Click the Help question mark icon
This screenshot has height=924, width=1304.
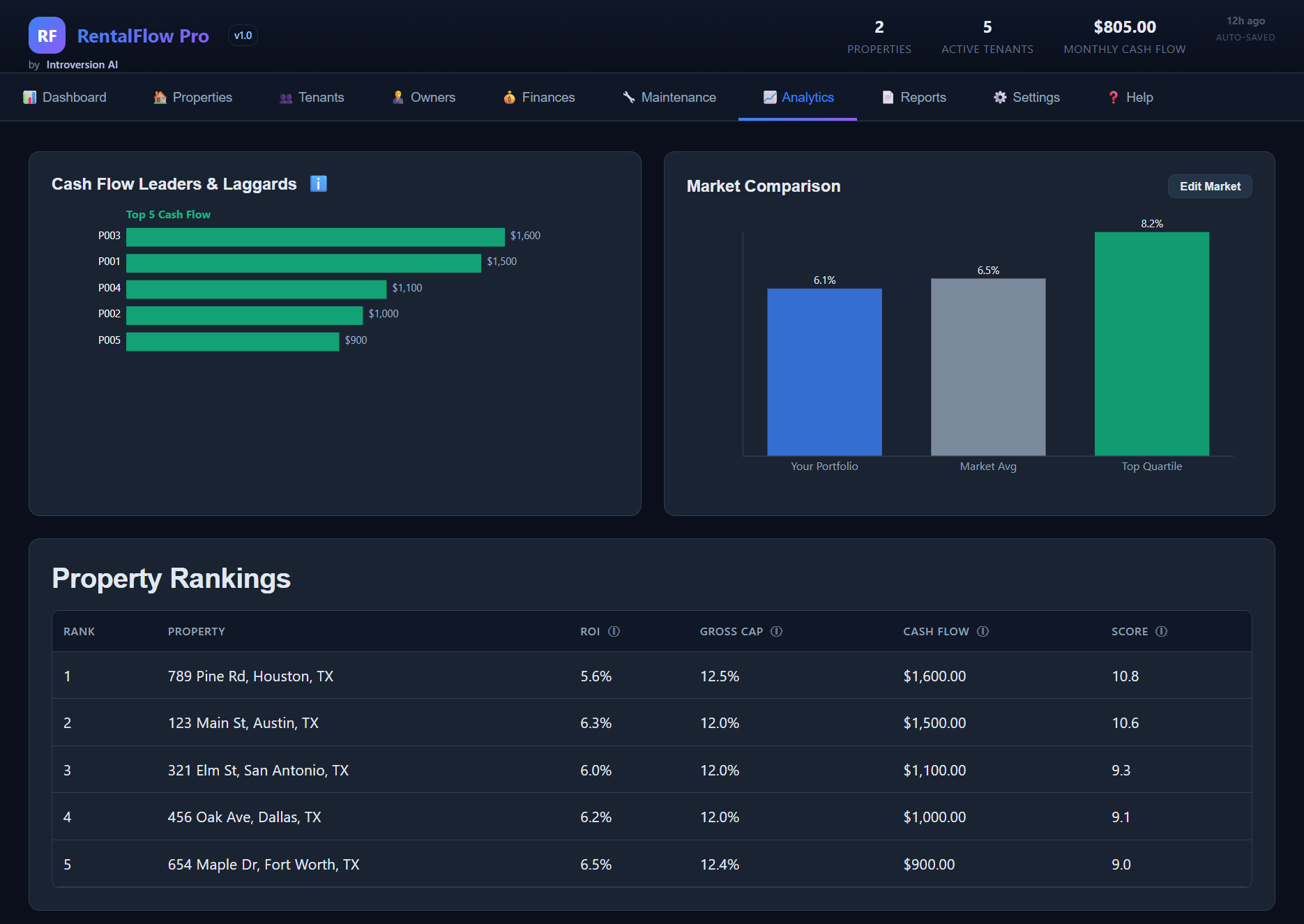pyautogui.click(x=1114, y=97)
